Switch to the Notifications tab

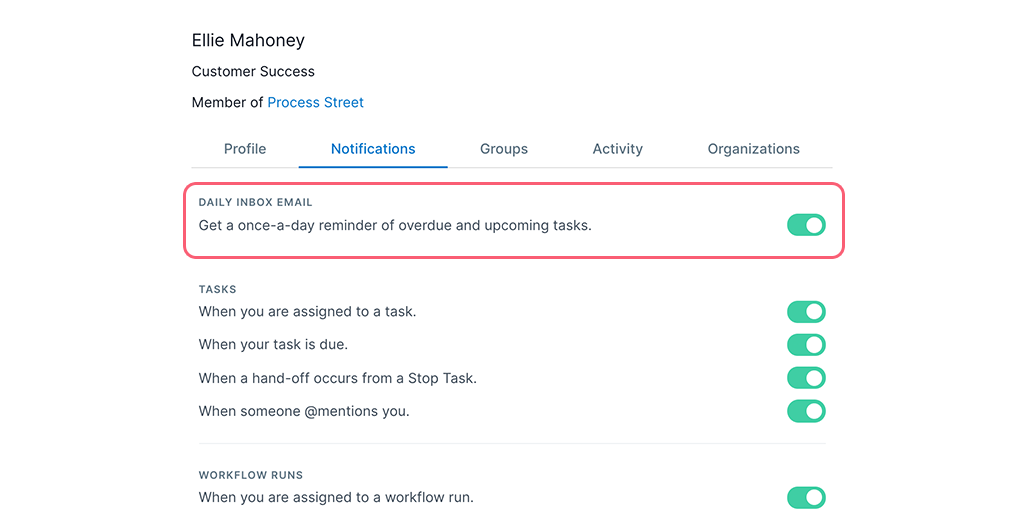(x=373, y=149)
